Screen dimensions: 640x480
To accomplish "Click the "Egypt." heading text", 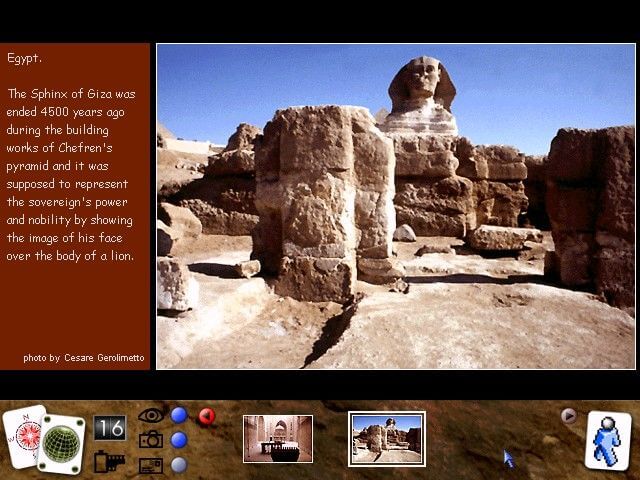I will (x=24, y=58).
